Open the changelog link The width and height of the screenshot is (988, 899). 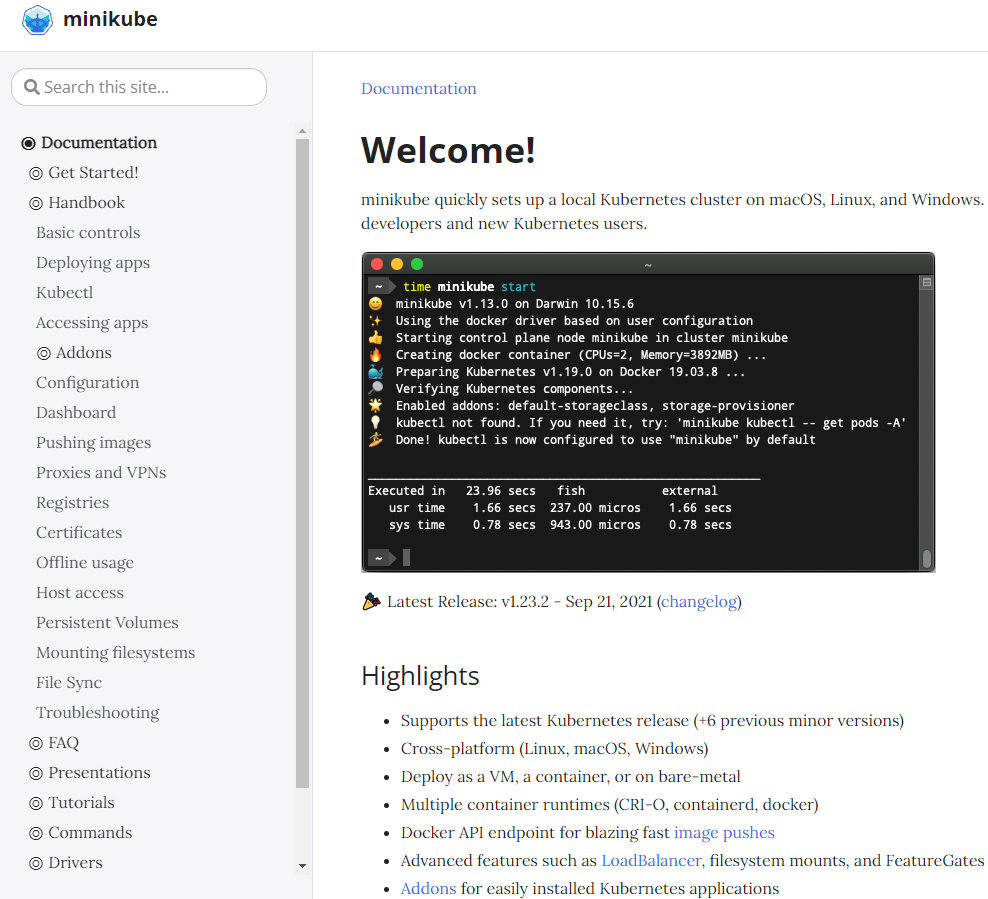click(x=699, y=602)
